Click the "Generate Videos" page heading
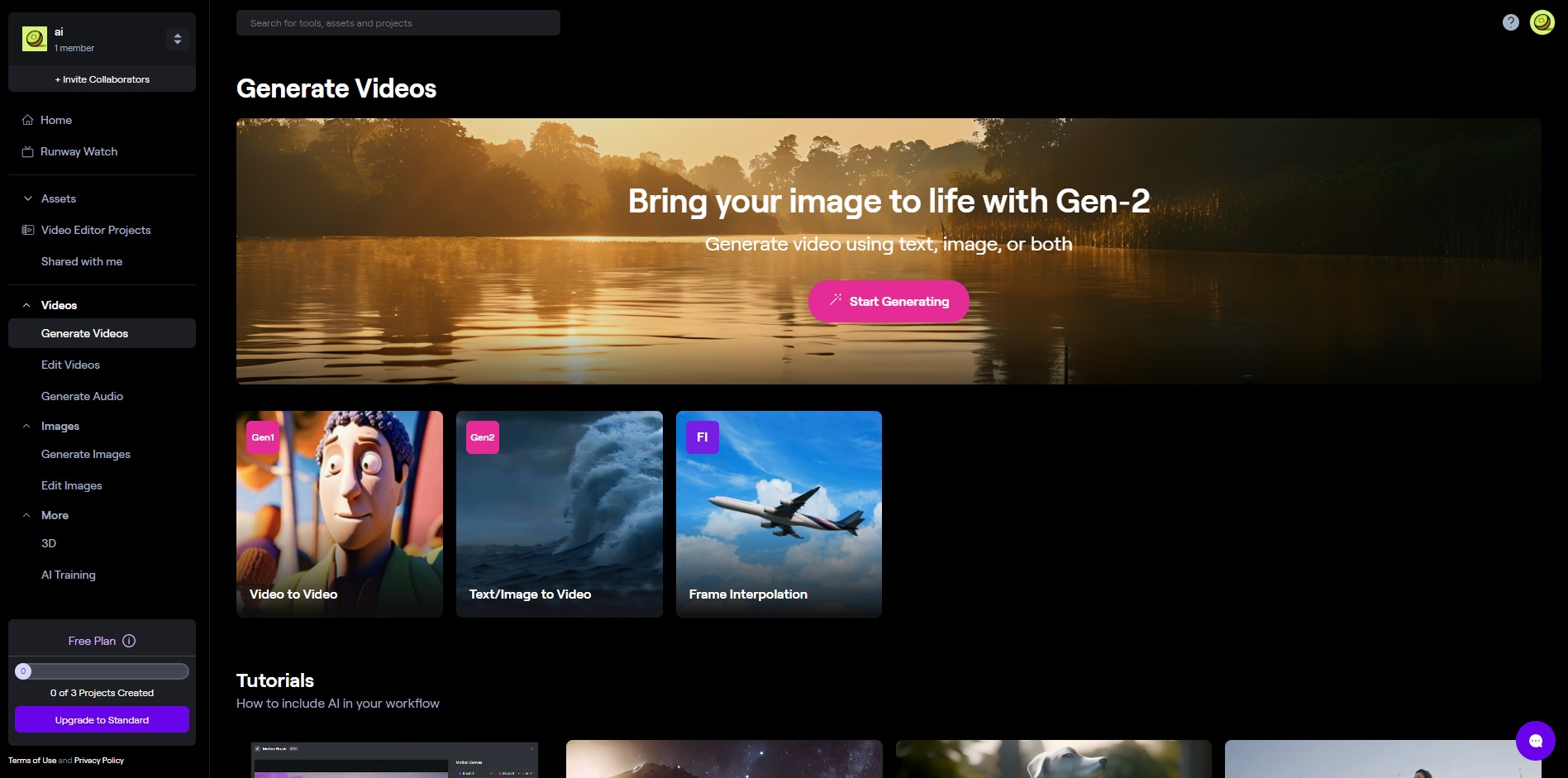Viewport: 1568px width, 778px height. tap(336, 88)
